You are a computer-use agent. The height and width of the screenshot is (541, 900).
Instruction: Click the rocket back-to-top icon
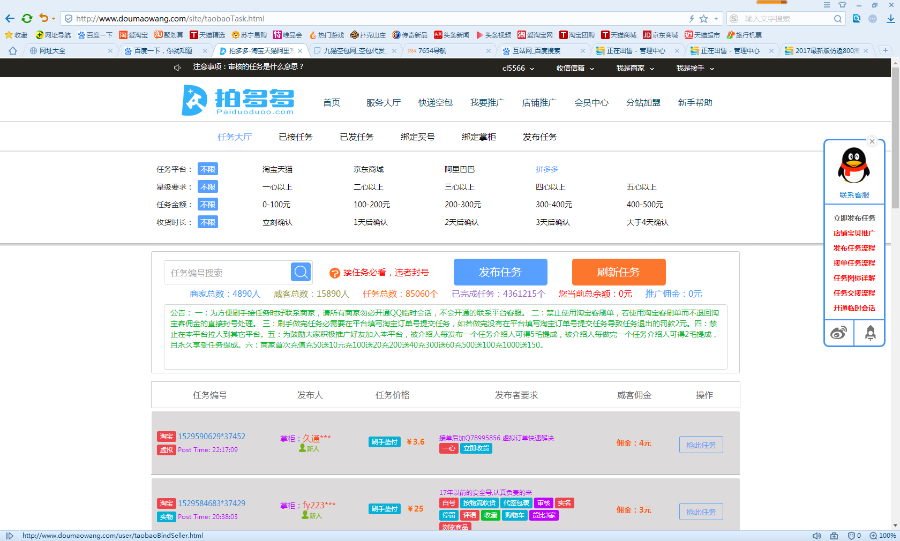[x=869, y=333]
